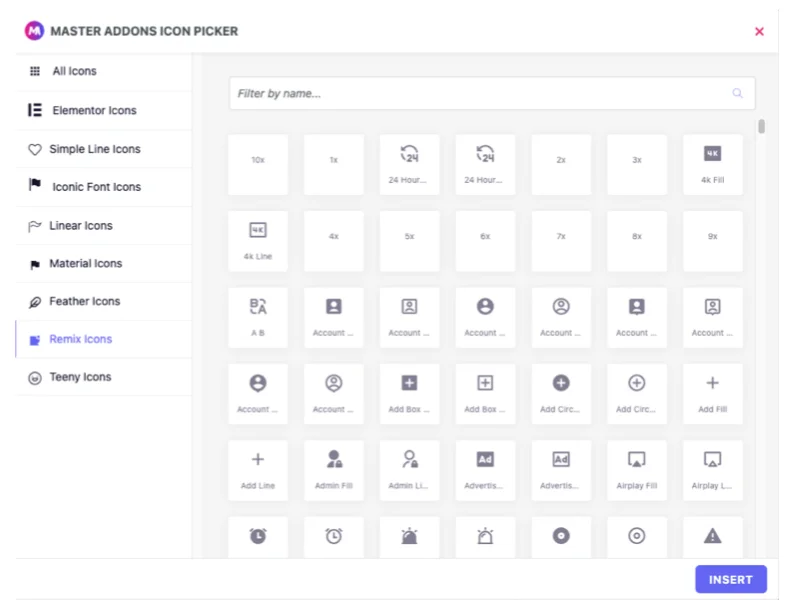Switch to Simple Line Icons
This screenshot has width=800, height=600.
coord(104,149)
